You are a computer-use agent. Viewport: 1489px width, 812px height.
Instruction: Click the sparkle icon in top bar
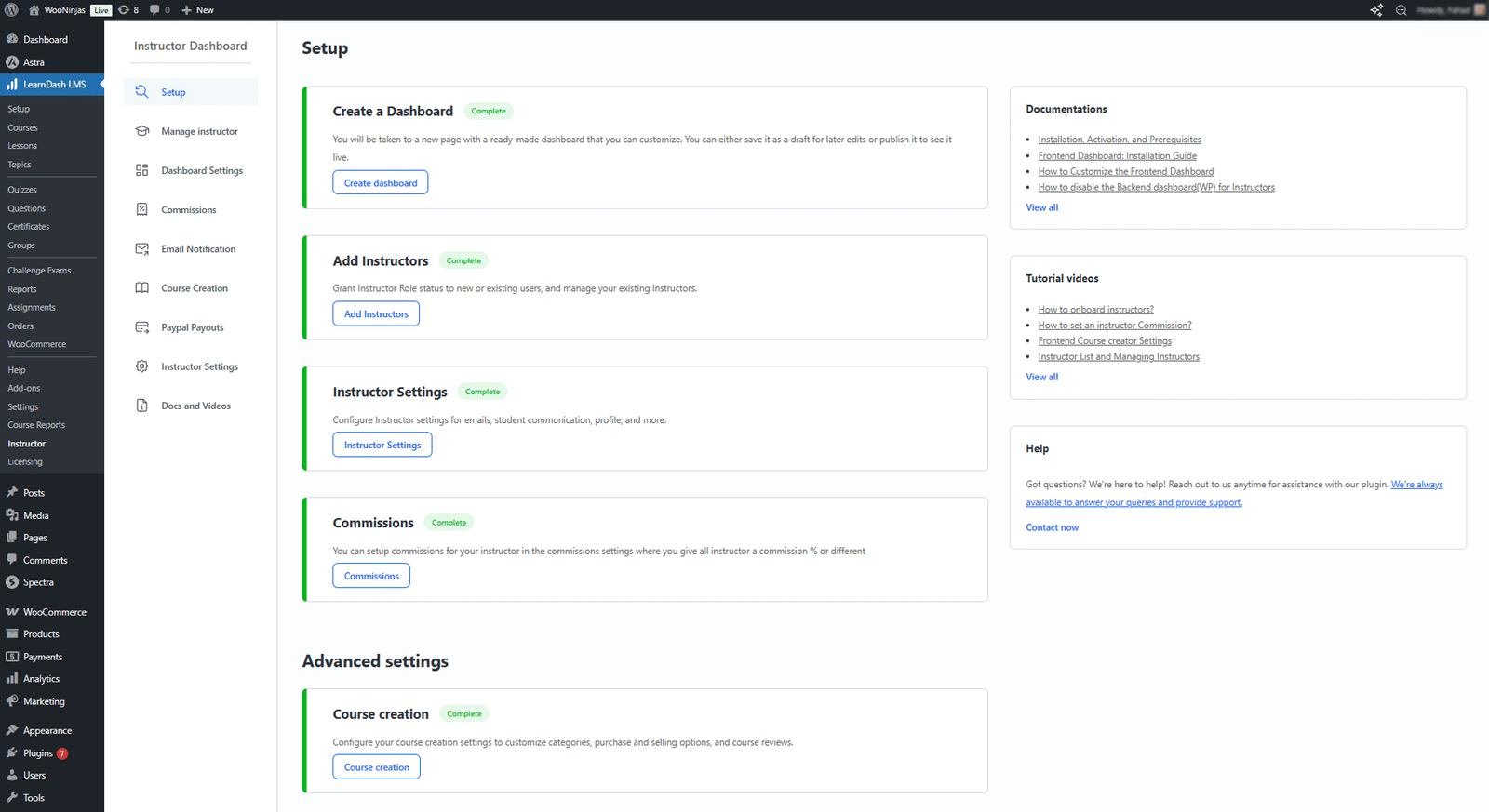coord(1376,10)
